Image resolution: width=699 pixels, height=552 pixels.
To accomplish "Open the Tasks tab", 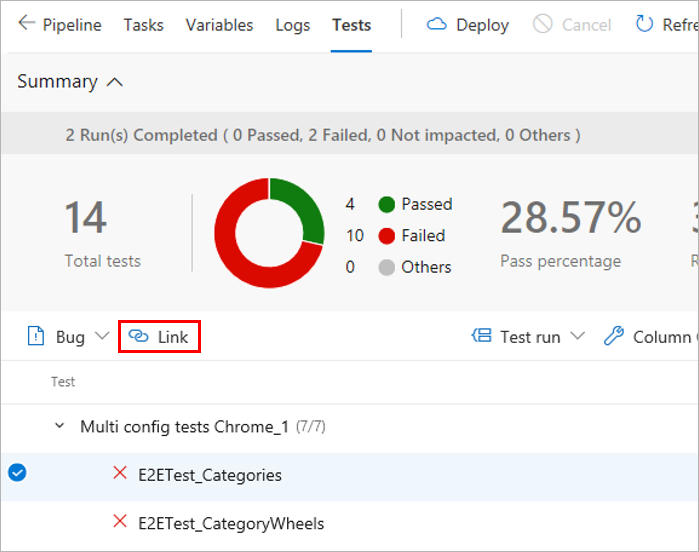I will [144, 25].
